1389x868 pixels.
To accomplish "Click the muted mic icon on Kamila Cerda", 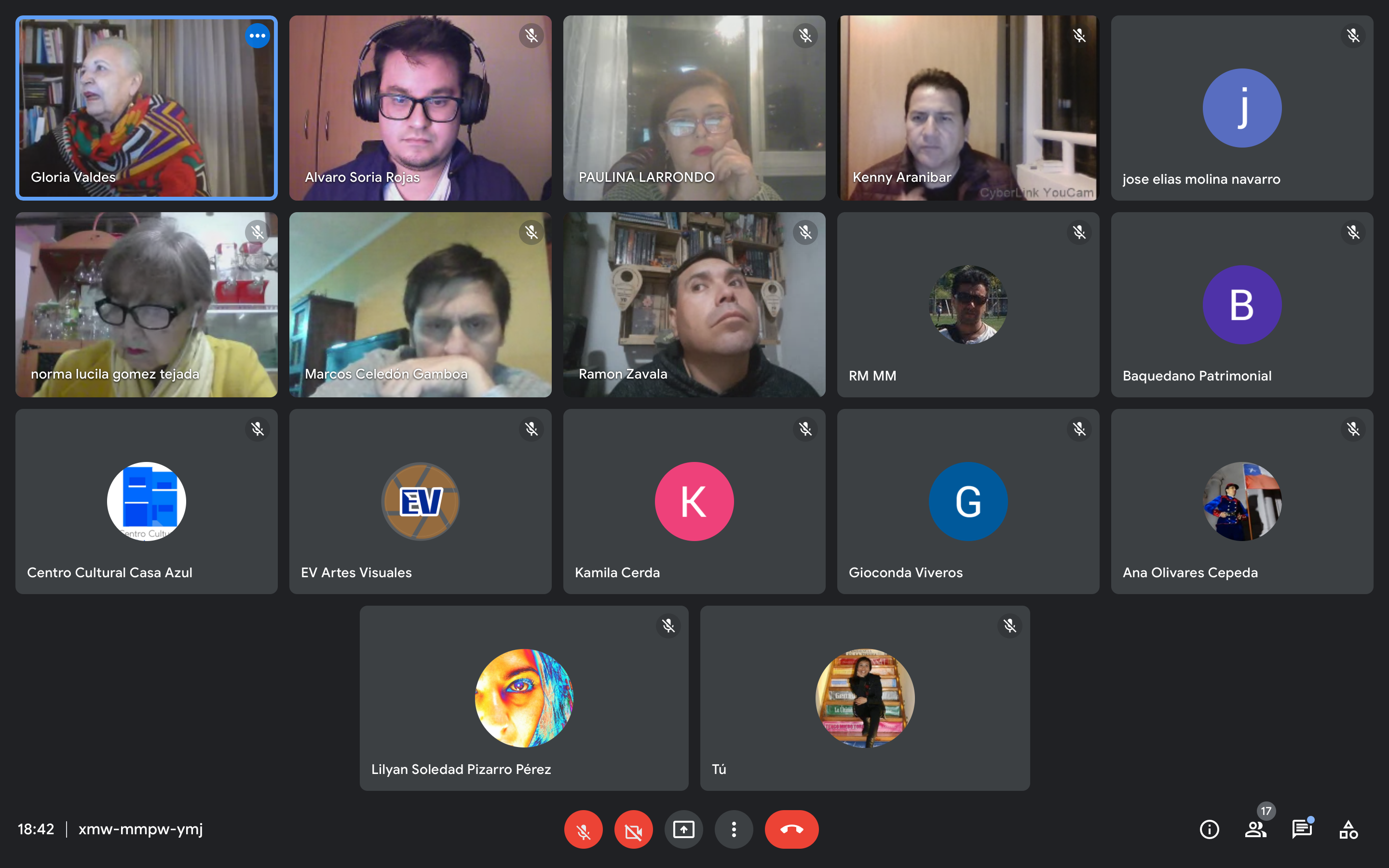I will coord(805,429).
